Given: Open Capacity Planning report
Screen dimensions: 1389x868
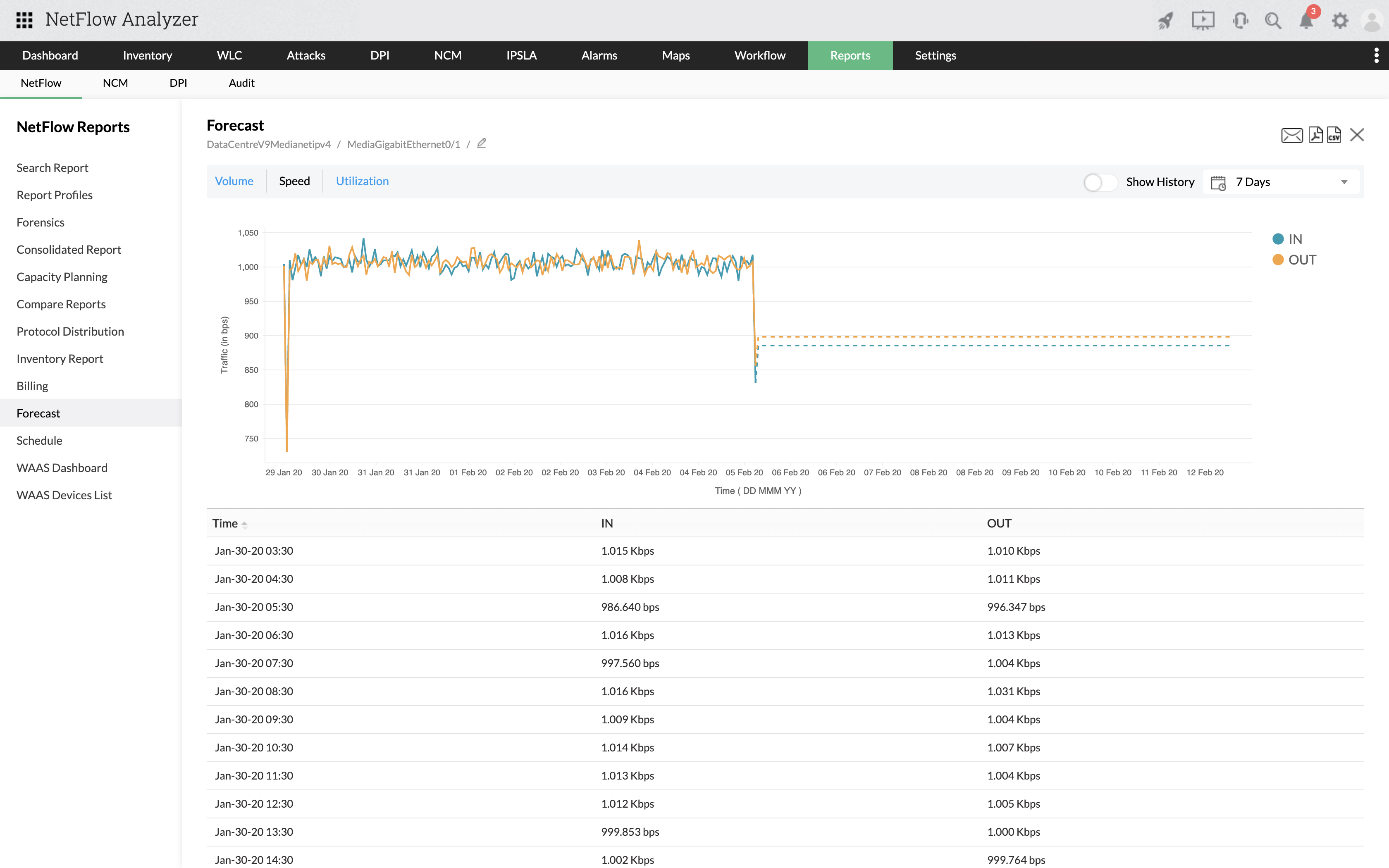Looking at the screenshot, I should click(x=62, y=277).
